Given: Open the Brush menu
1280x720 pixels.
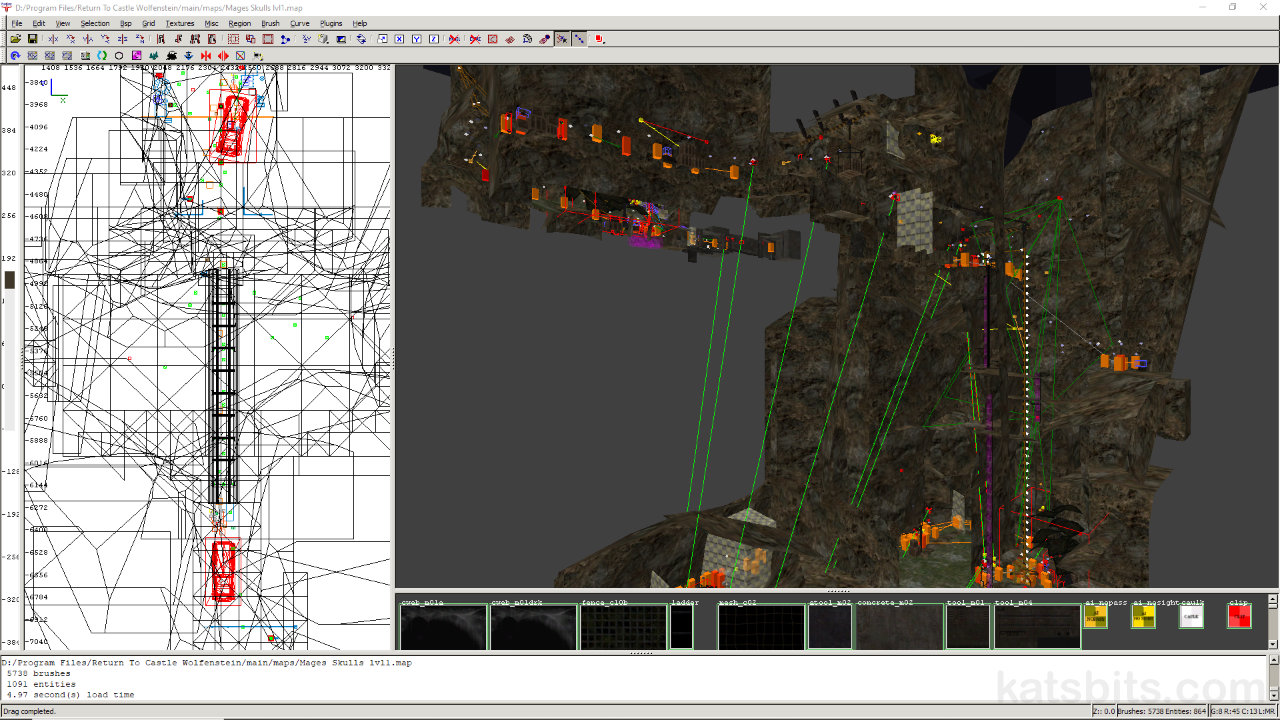Looking at the screenshot, I should tap(270, 23).
